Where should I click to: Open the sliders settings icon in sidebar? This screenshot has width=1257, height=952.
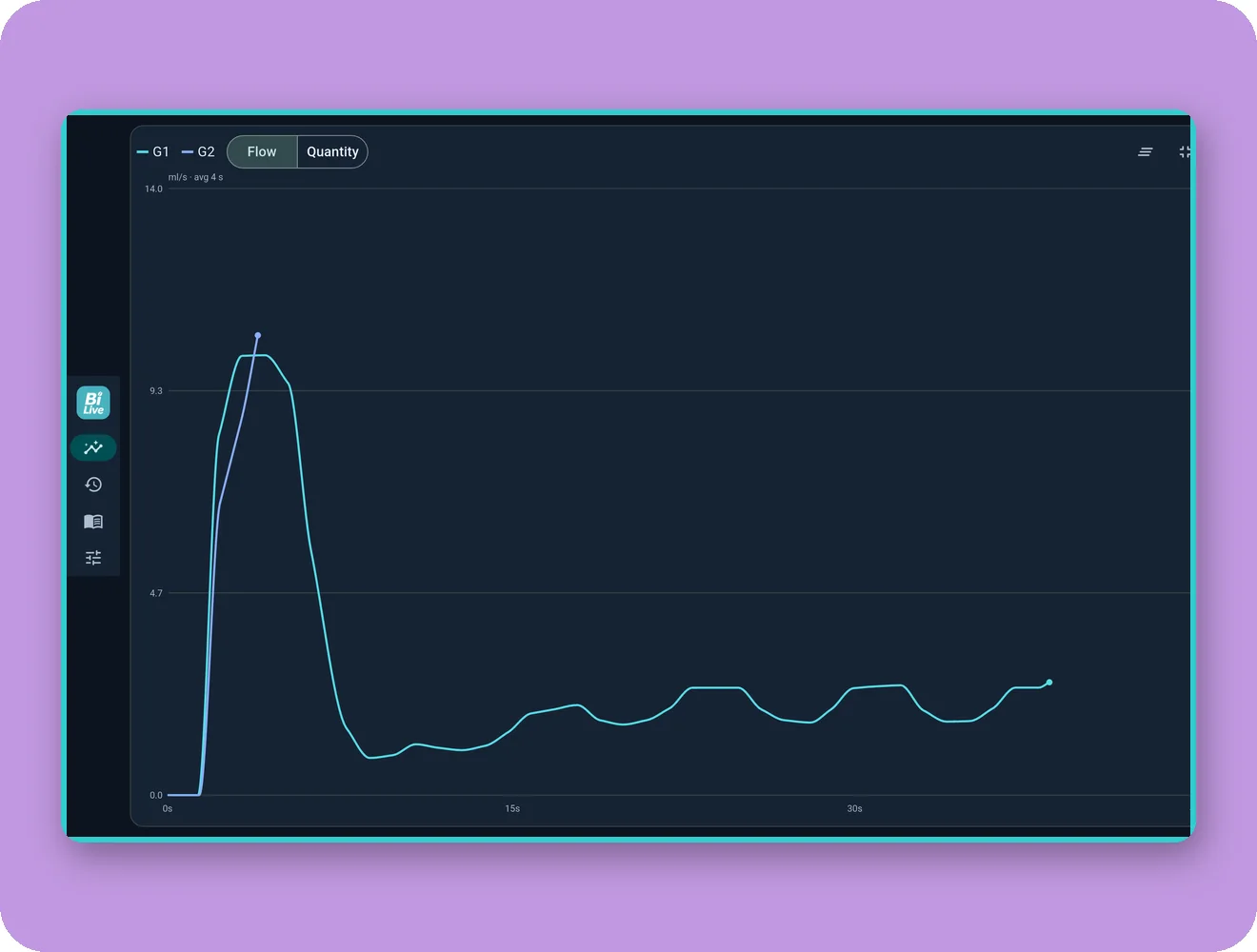point(93,558)
